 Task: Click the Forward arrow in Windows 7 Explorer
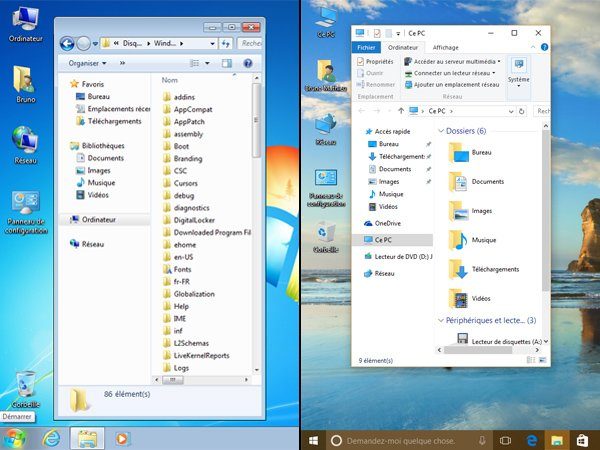(x=83, y=44)
